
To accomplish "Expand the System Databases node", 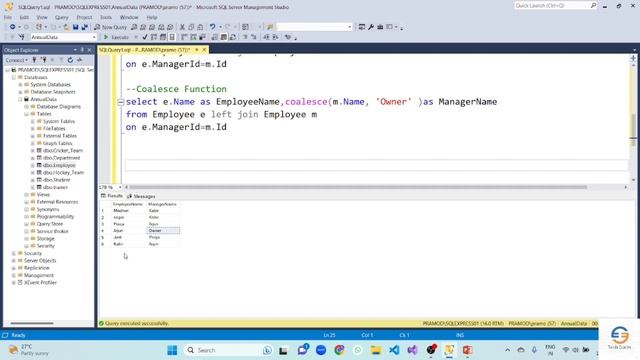I will pos(20,84).
